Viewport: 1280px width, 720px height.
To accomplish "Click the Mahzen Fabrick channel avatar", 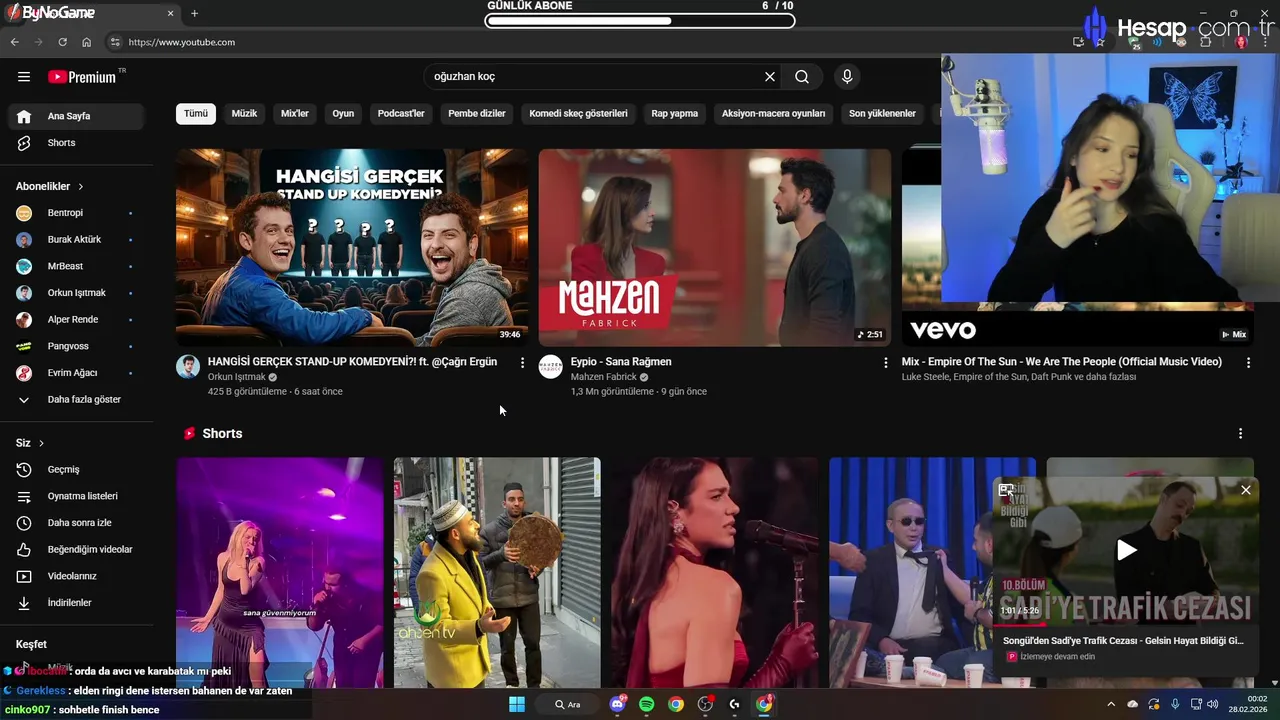I will tap(551, 366).
